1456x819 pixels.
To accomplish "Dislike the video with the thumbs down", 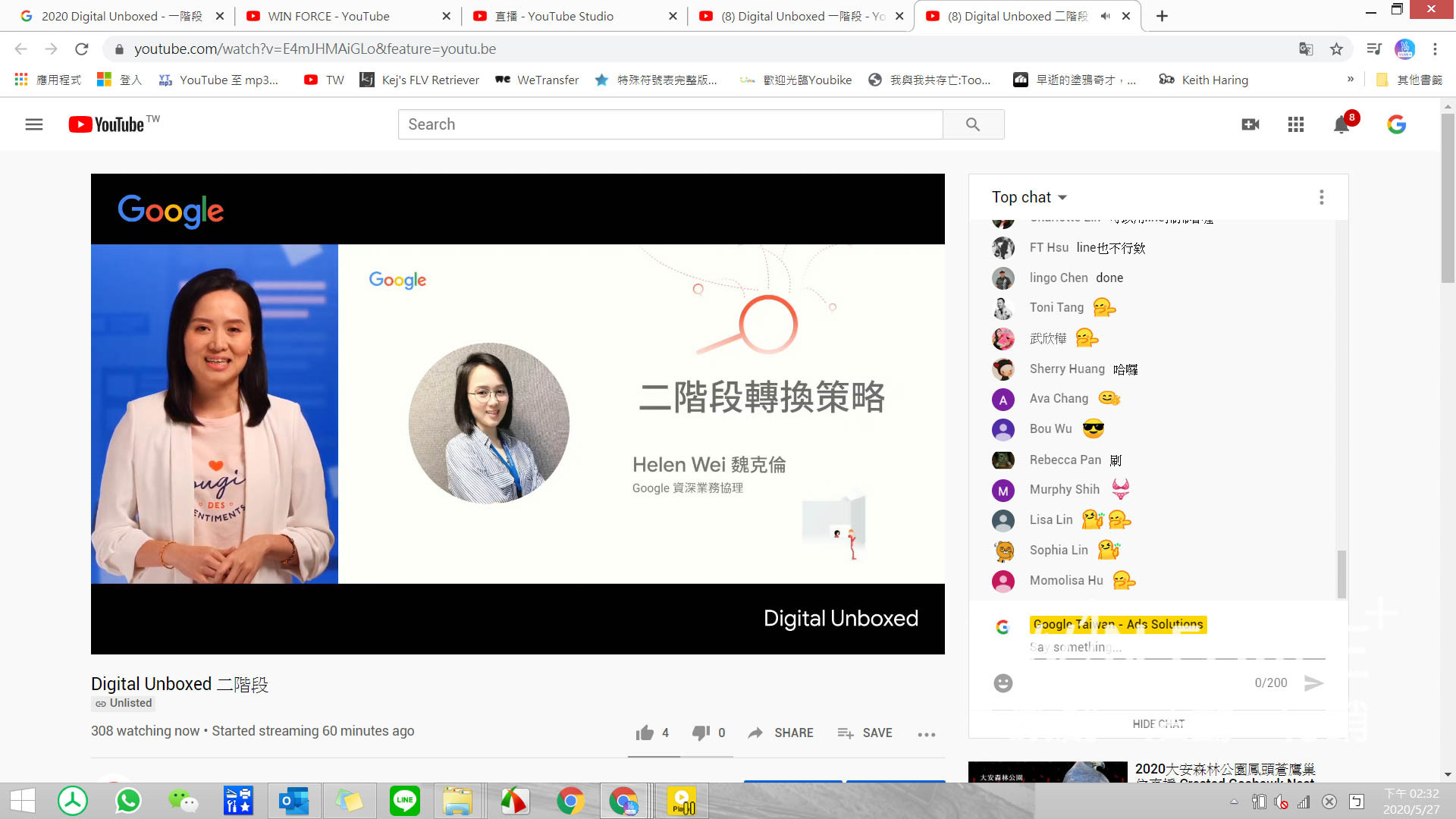I will [701, 733].
